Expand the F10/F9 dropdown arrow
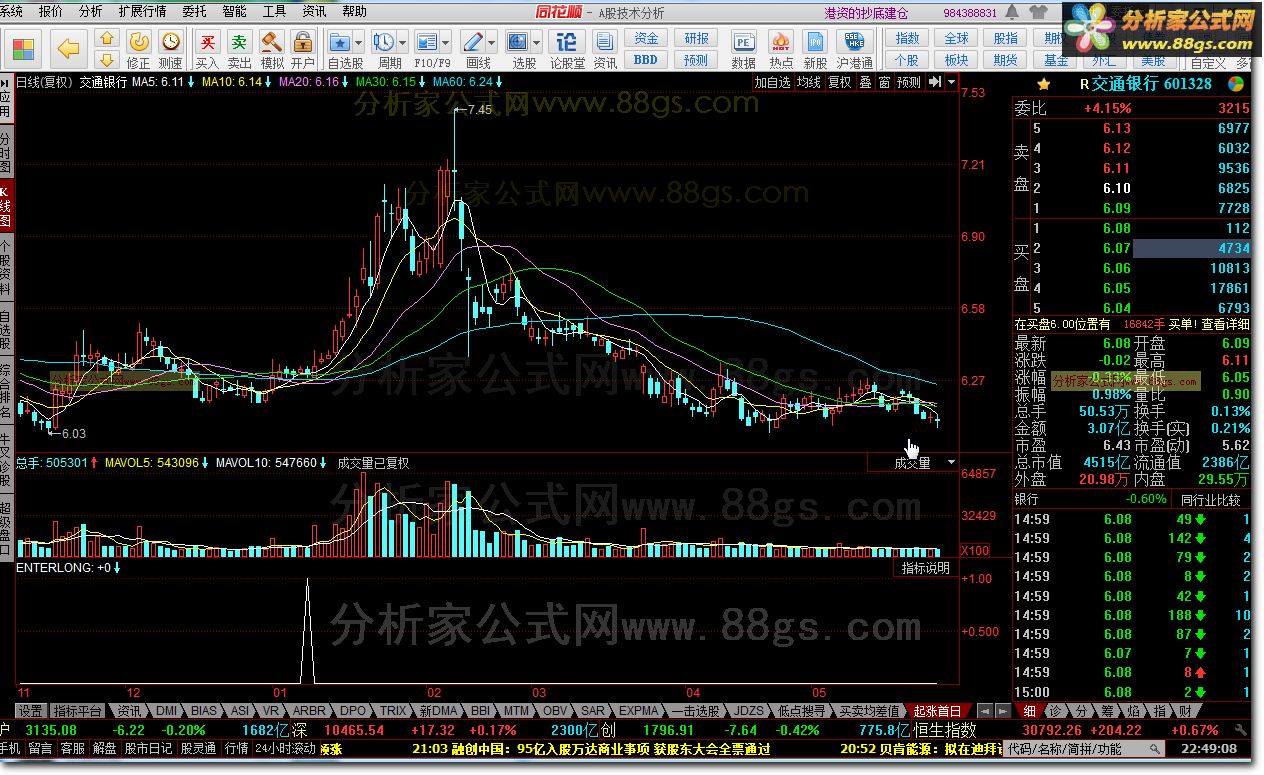Viewport: 1264px width, 775px height. (x=446, y=42)
